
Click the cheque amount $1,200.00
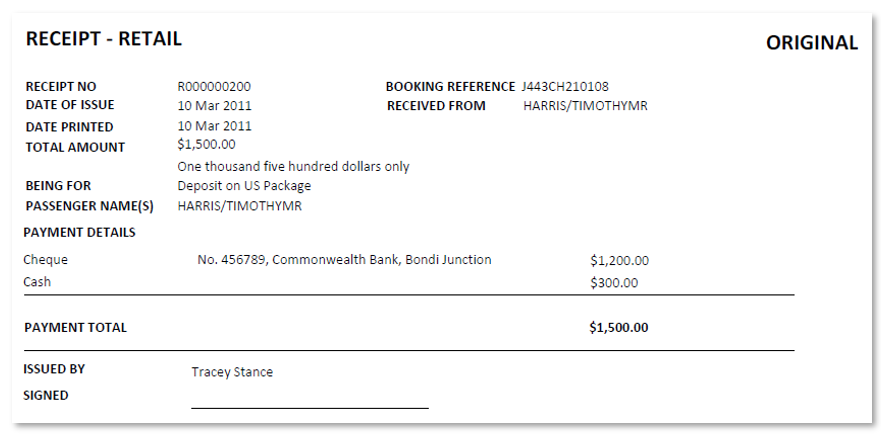pyautogui.click(x=619, y=260)
